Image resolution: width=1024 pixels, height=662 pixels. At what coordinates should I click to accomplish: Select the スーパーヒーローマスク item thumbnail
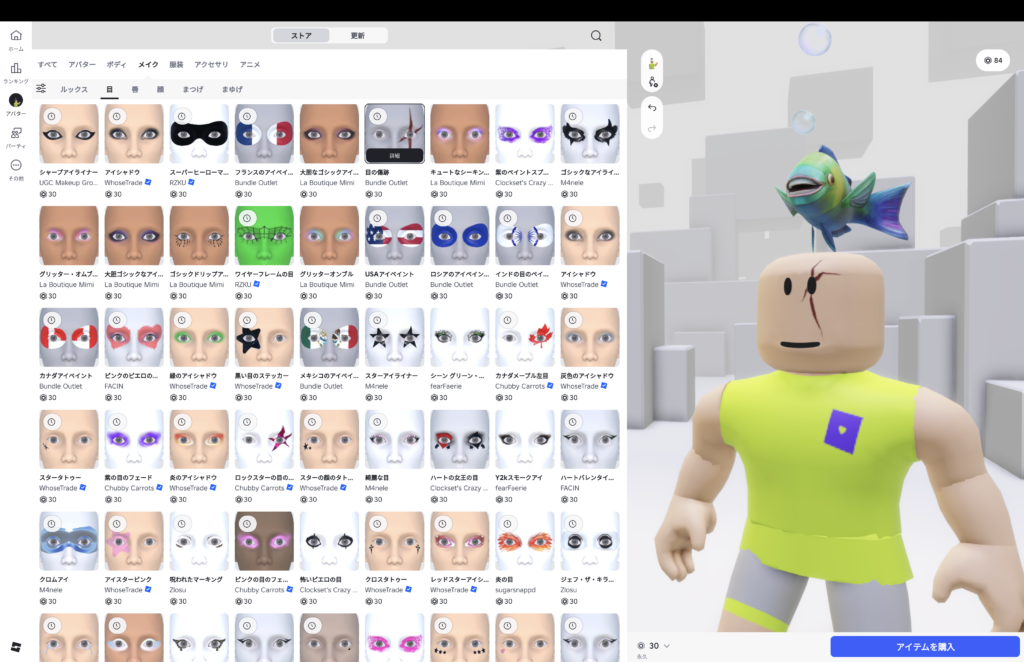click(199, 133)
